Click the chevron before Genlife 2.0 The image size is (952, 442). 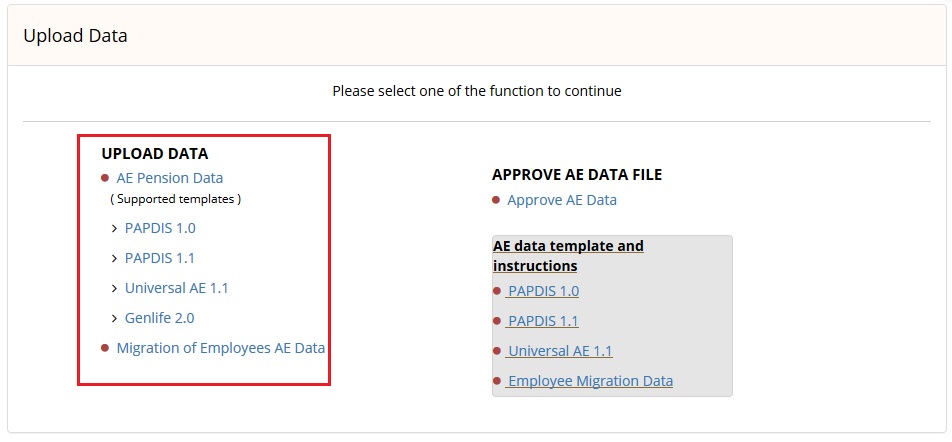(114, 318)
